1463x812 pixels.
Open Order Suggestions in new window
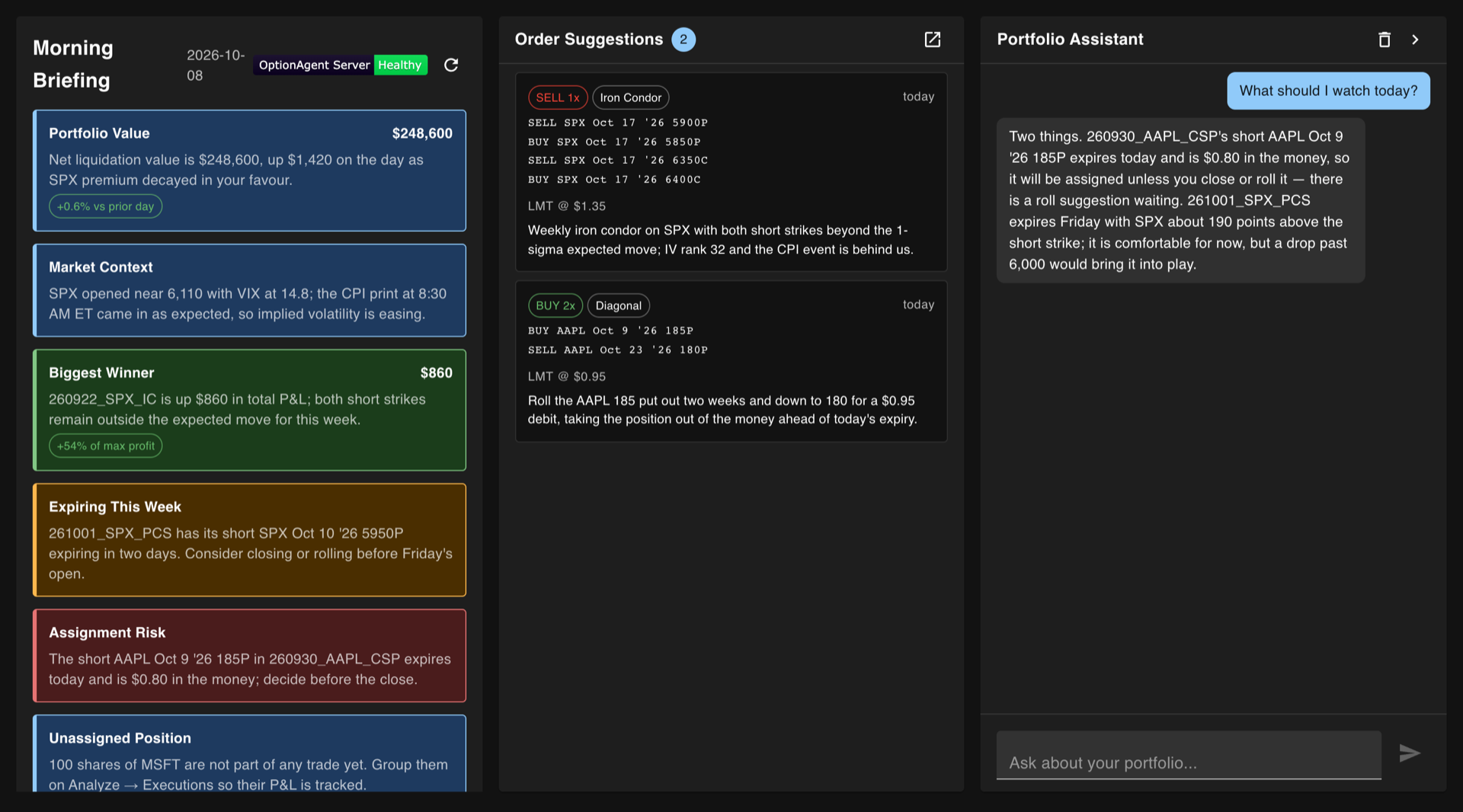tap(933, 40)
